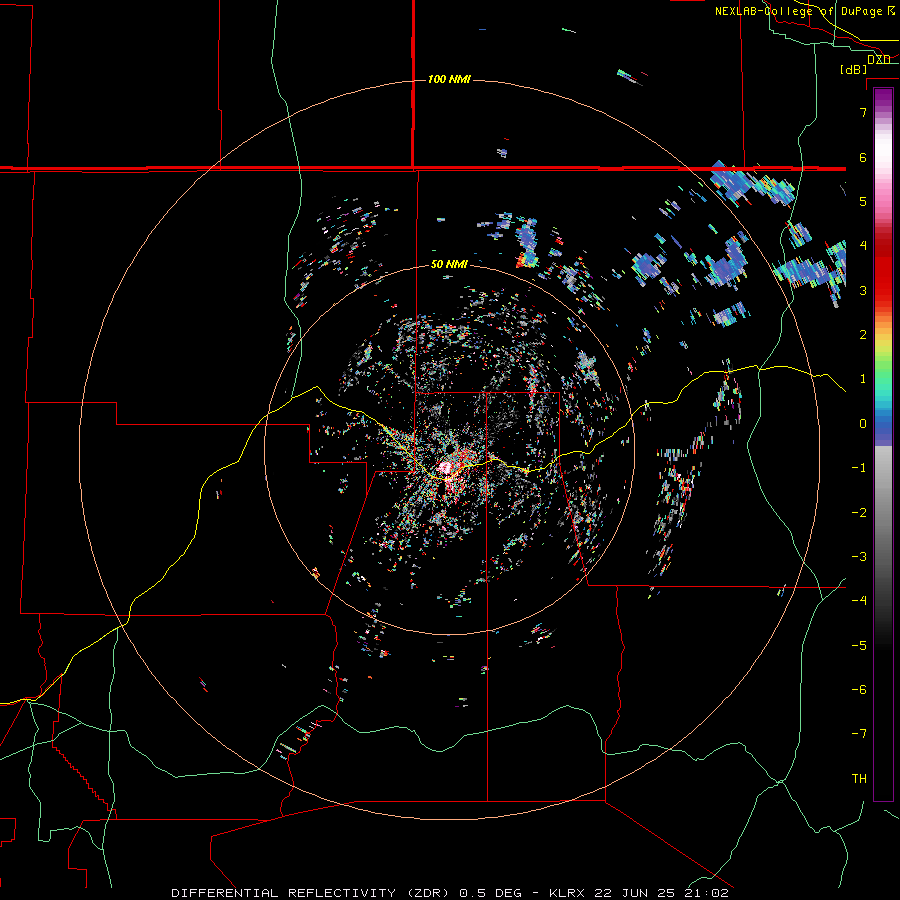Screen dimensions: 900x900
Task: Click the scale label 6 on the legend
Action: point(863,157)
